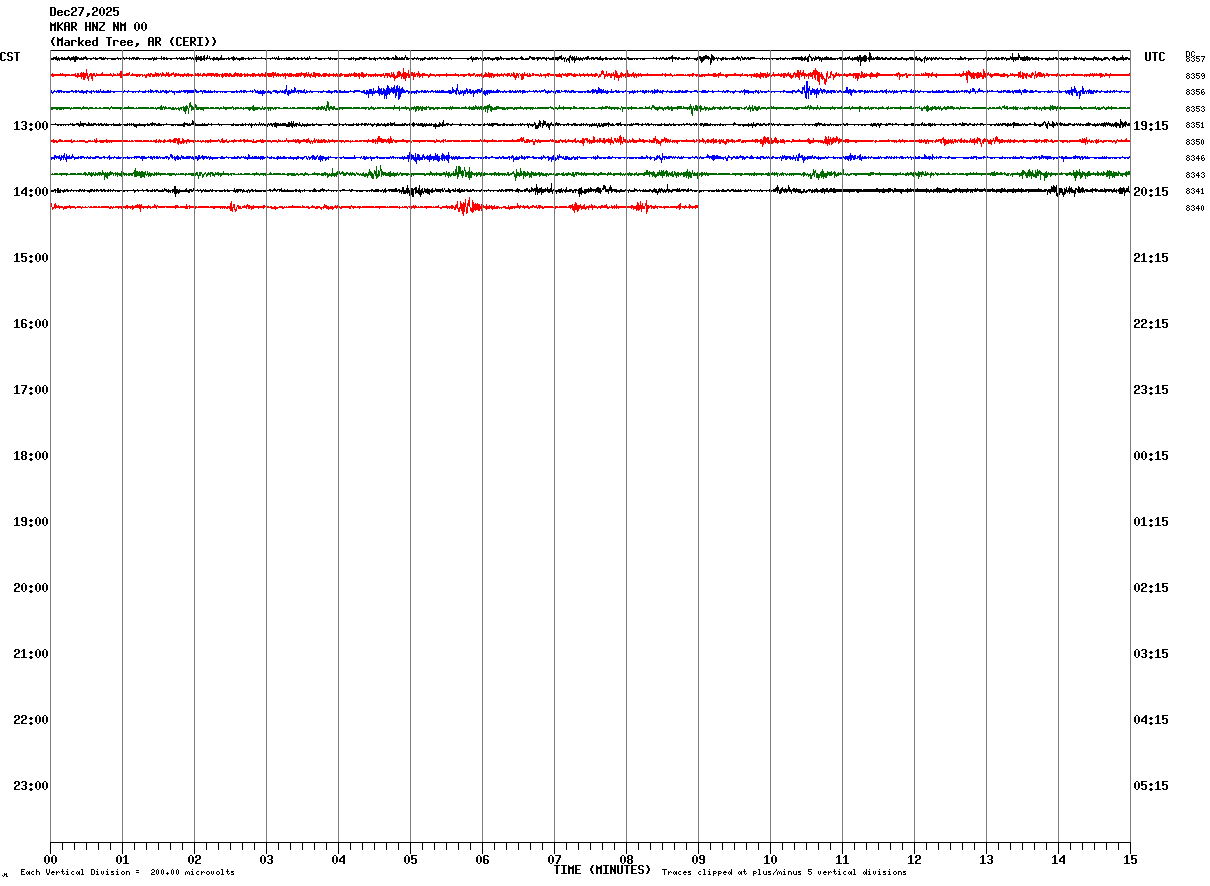This screenshot has width=1210, height=886.
Task: Select the 20:00 CST hour label
Action: pyautogui.click(x=31, y=588)
